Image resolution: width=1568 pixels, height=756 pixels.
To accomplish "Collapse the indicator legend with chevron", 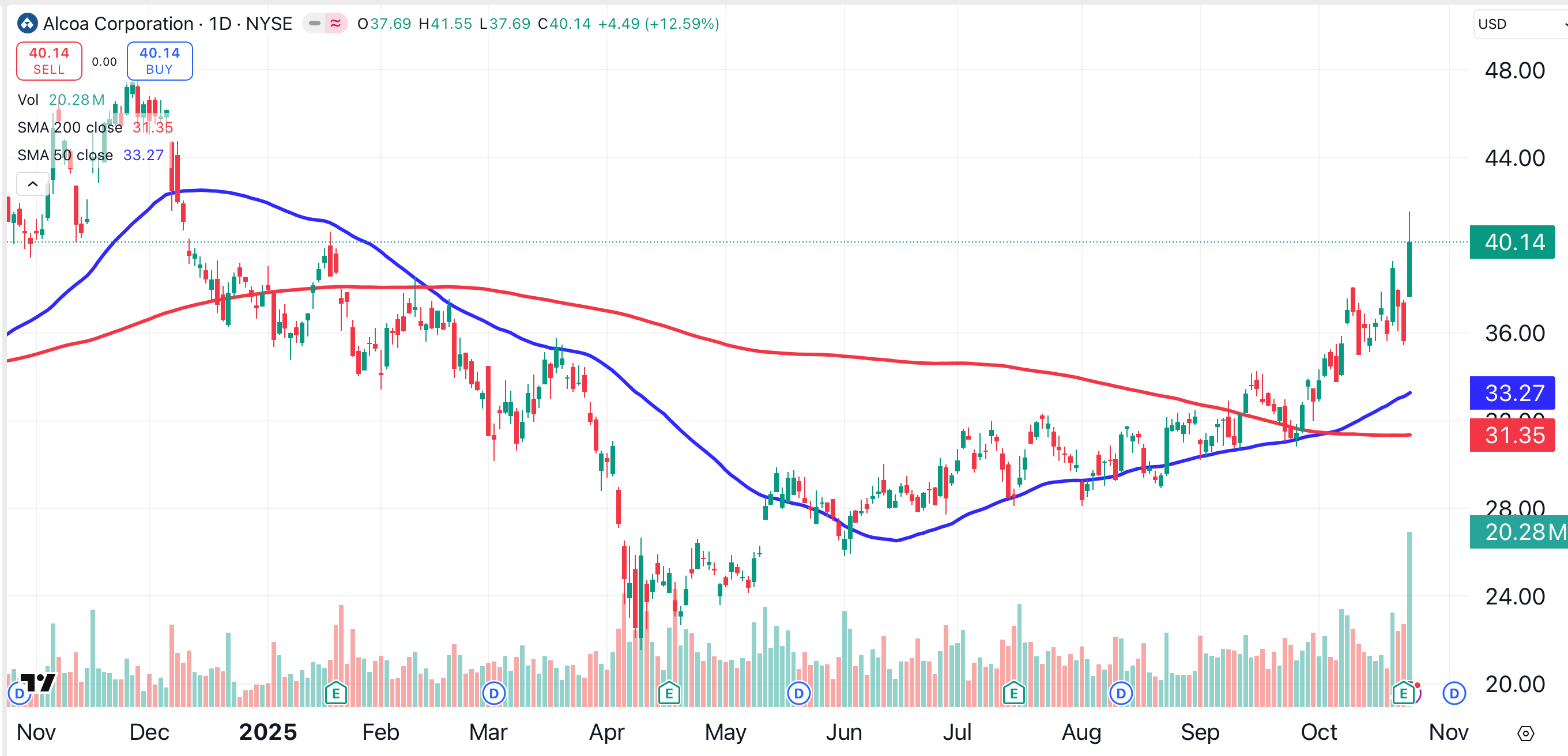I will tap(33, 184).
